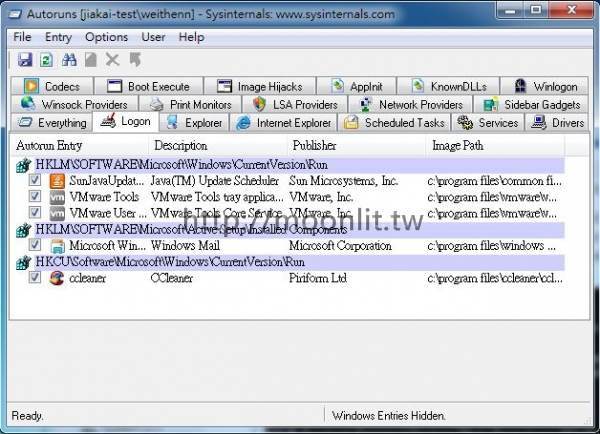
Task: Click the Delete X toolbar icon
Action: pos(112,61)
